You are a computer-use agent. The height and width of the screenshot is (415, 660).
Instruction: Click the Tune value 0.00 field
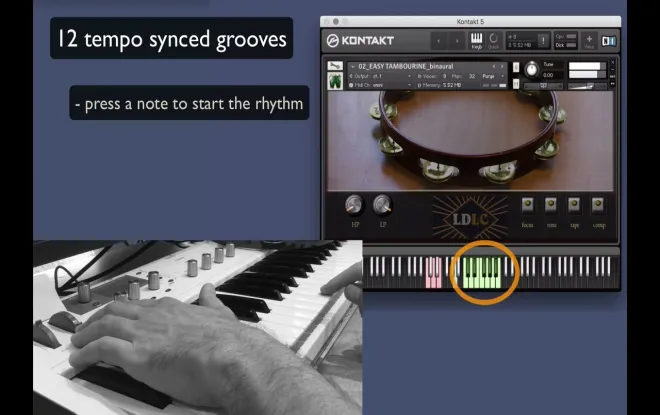[552, 75]
